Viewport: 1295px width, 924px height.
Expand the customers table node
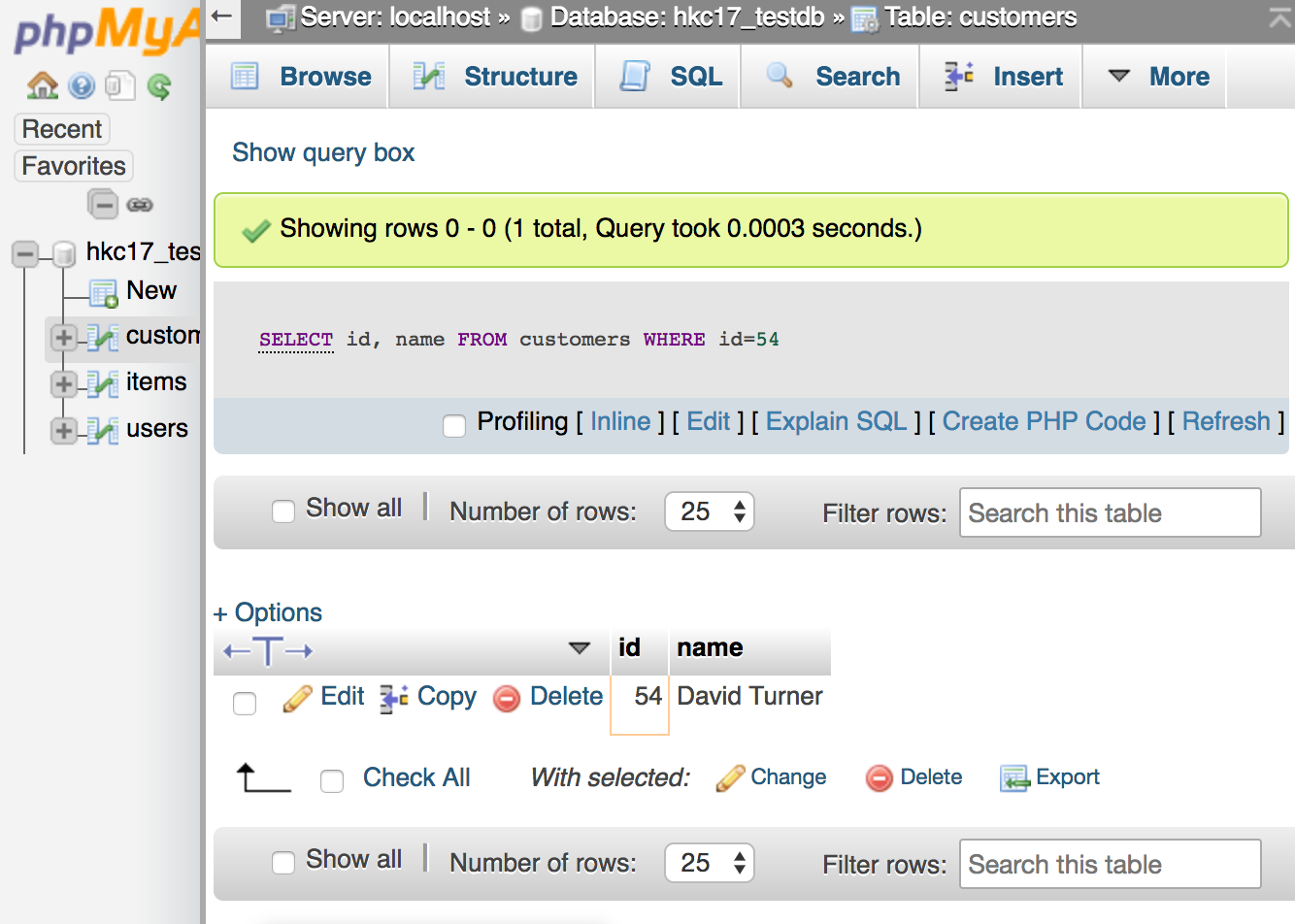click(x=63, y=337)
